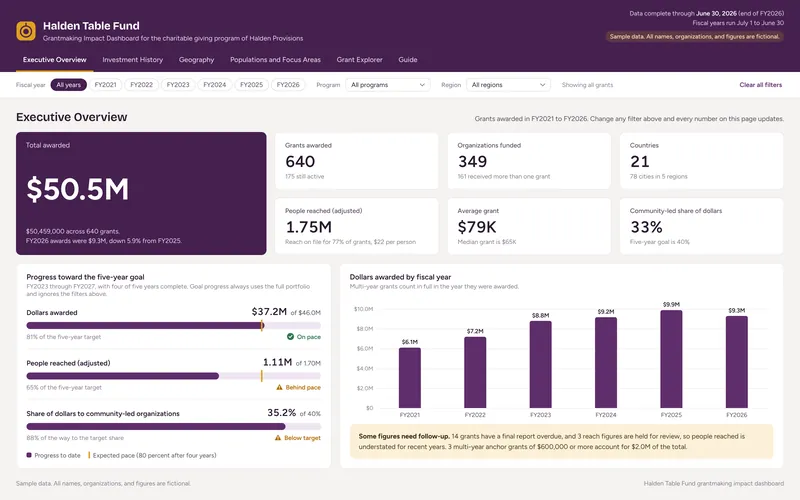Click the 81% of the five-year target text
This screenshot has width=800, height=500.
tap(64, 337)
